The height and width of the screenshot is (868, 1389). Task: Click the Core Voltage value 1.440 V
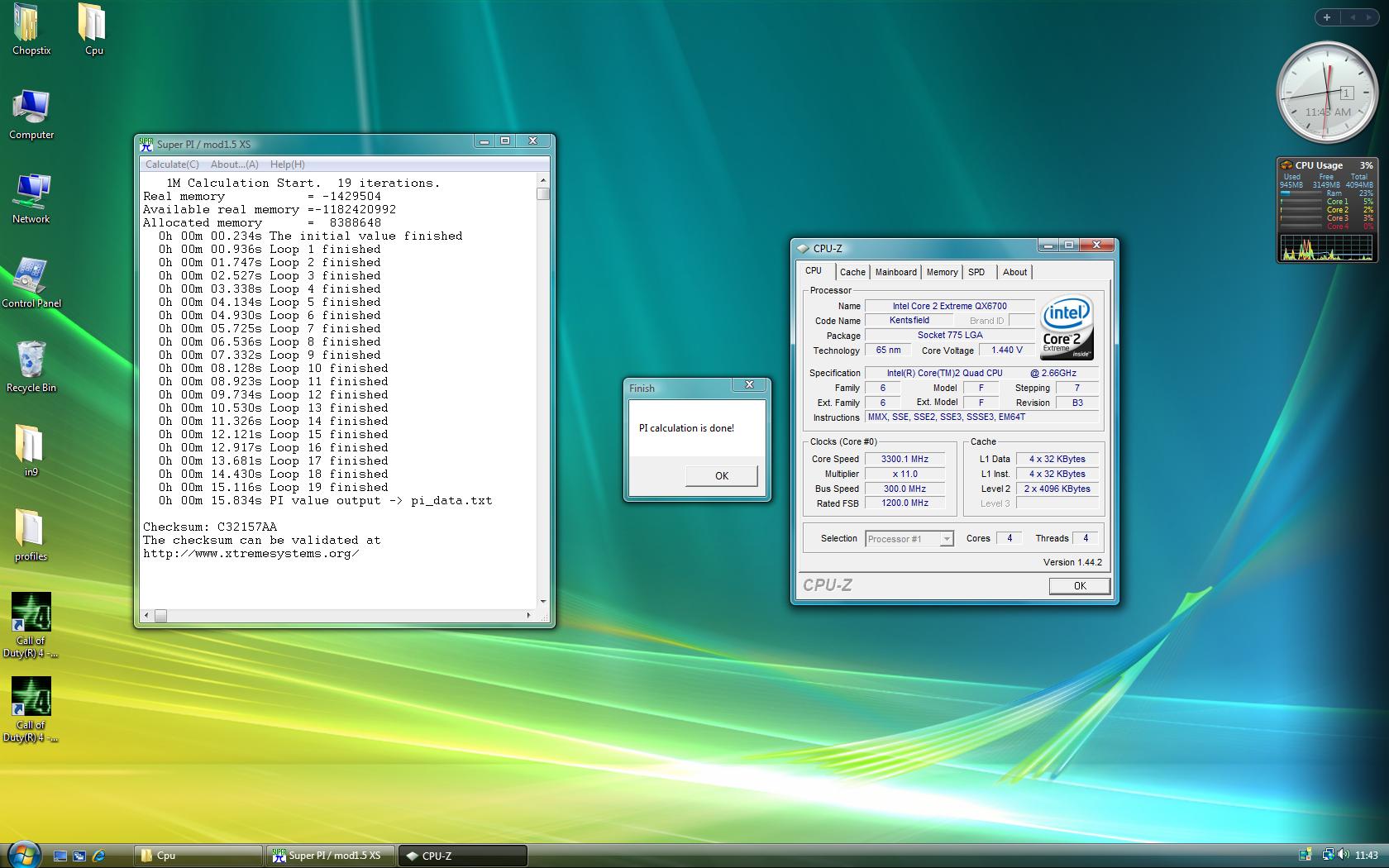pyautogui.click(x=1007, y=351)
